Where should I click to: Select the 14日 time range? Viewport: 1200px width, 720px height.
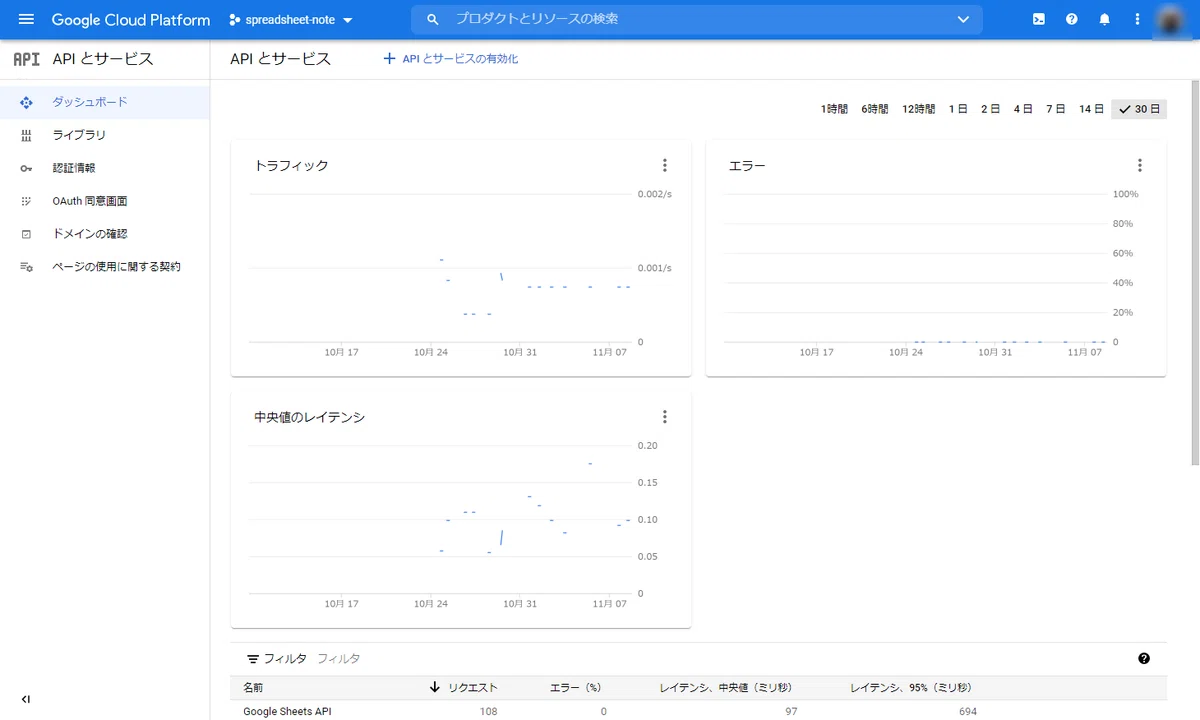tap(1091, 109)
